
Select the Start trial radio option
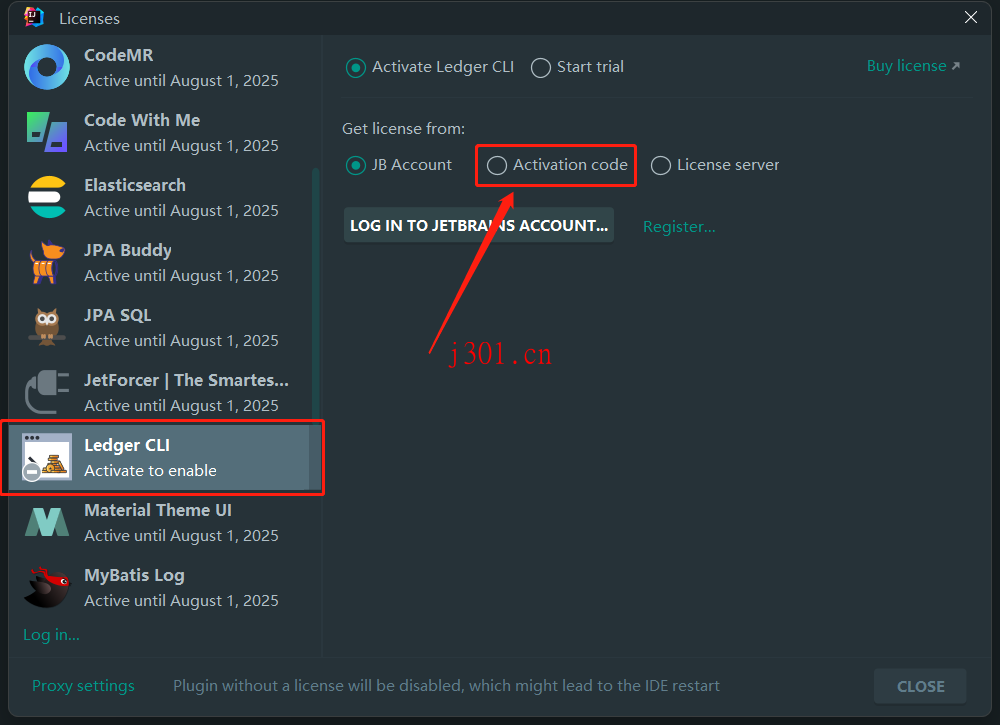coord(577,67)
